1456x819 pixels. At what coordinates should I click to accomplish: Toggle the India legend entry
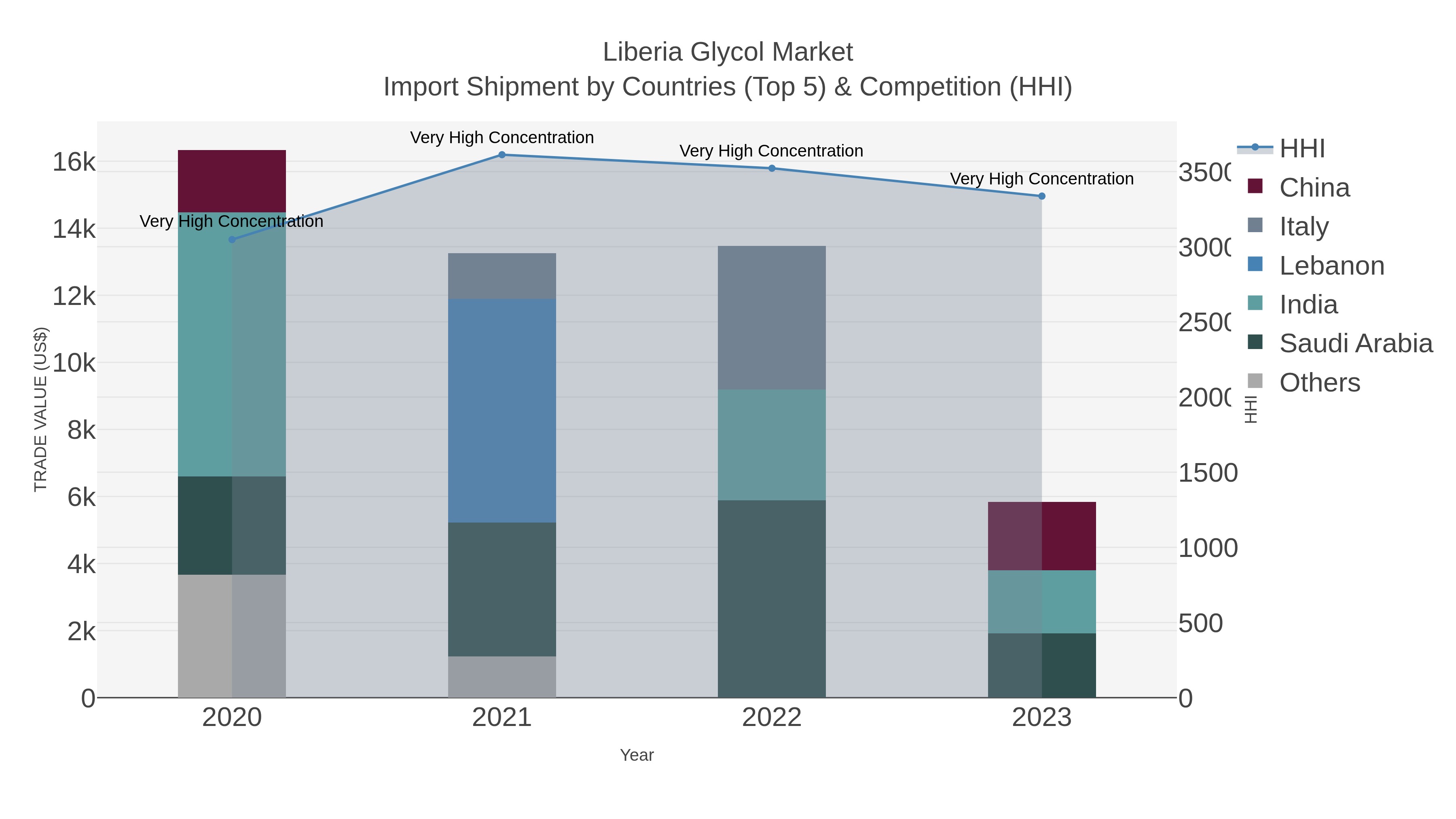tap(1293, 305)
